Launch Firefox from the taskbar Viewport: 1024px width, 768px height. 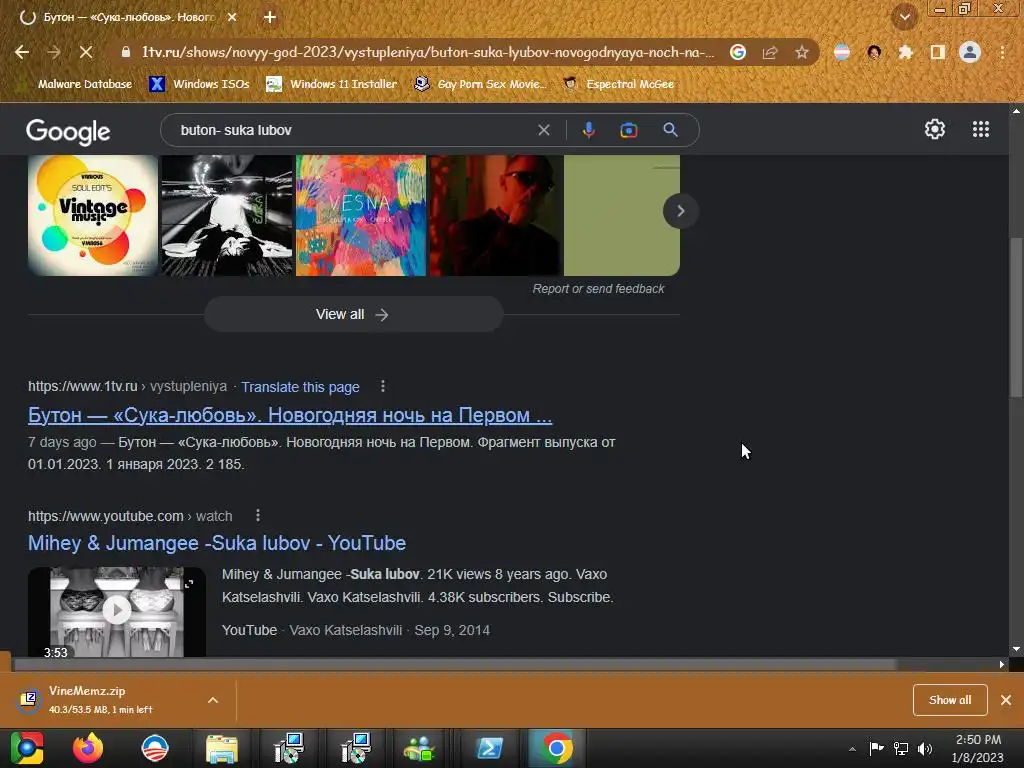88,748
